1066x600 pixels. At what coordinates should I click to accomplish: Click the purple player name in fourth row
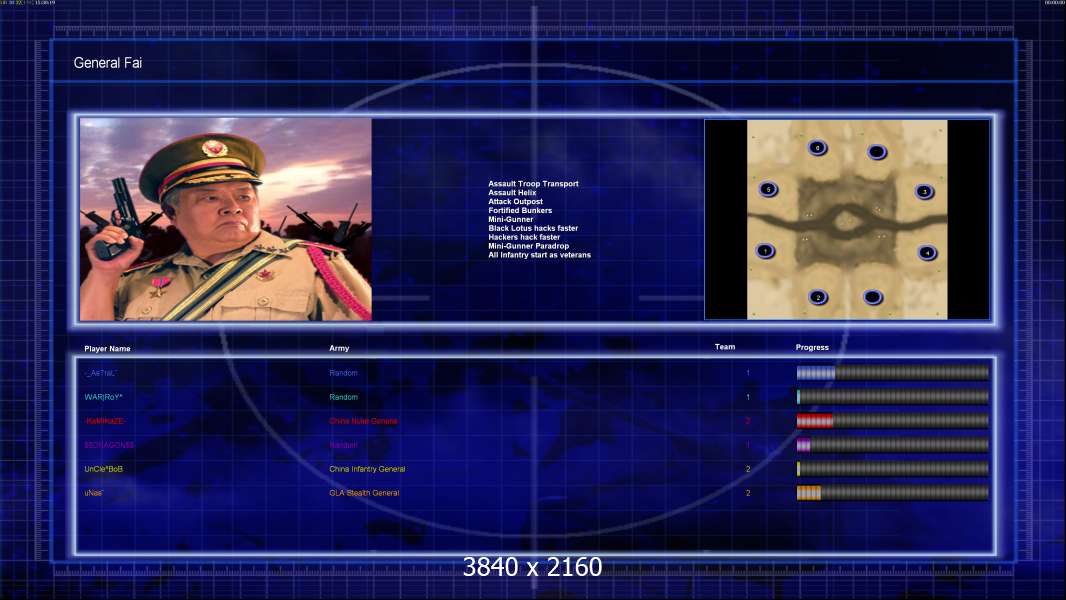point(109,445)
